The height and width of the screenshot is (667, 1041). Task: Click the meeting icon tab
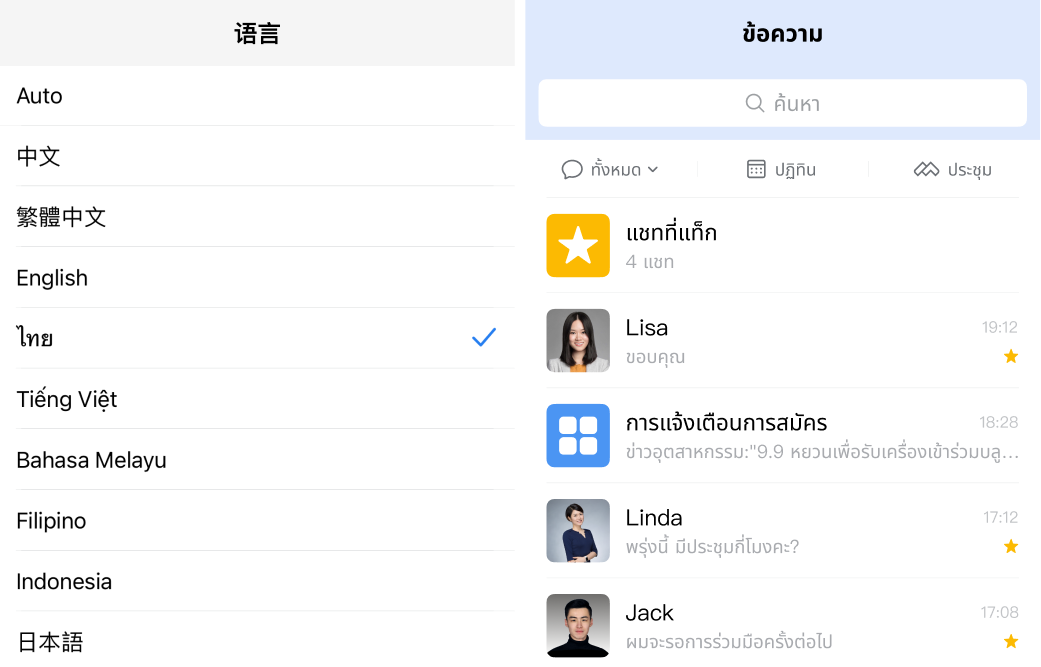coord(926,169)
